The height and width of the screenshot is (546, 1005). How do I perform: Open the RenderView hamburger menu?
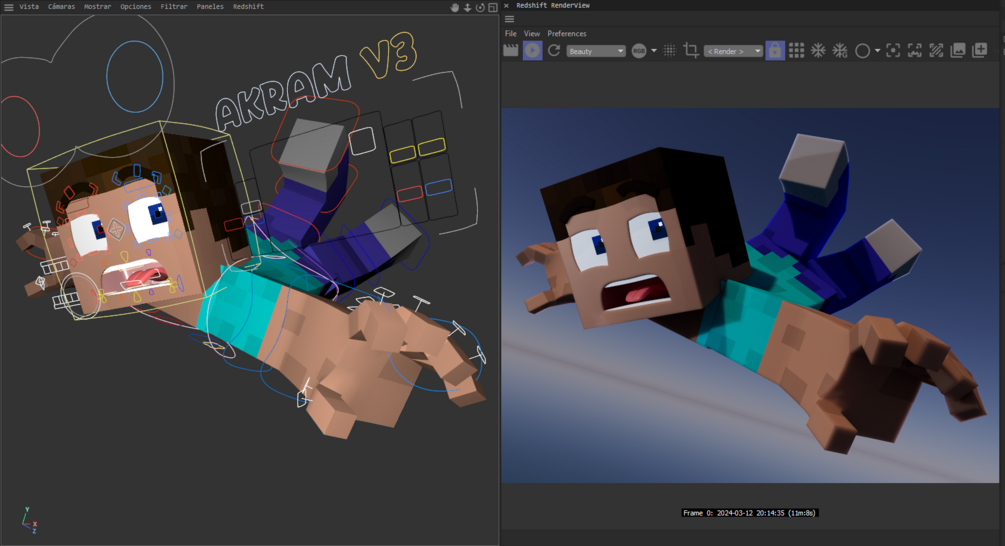(x=510, y=19)
